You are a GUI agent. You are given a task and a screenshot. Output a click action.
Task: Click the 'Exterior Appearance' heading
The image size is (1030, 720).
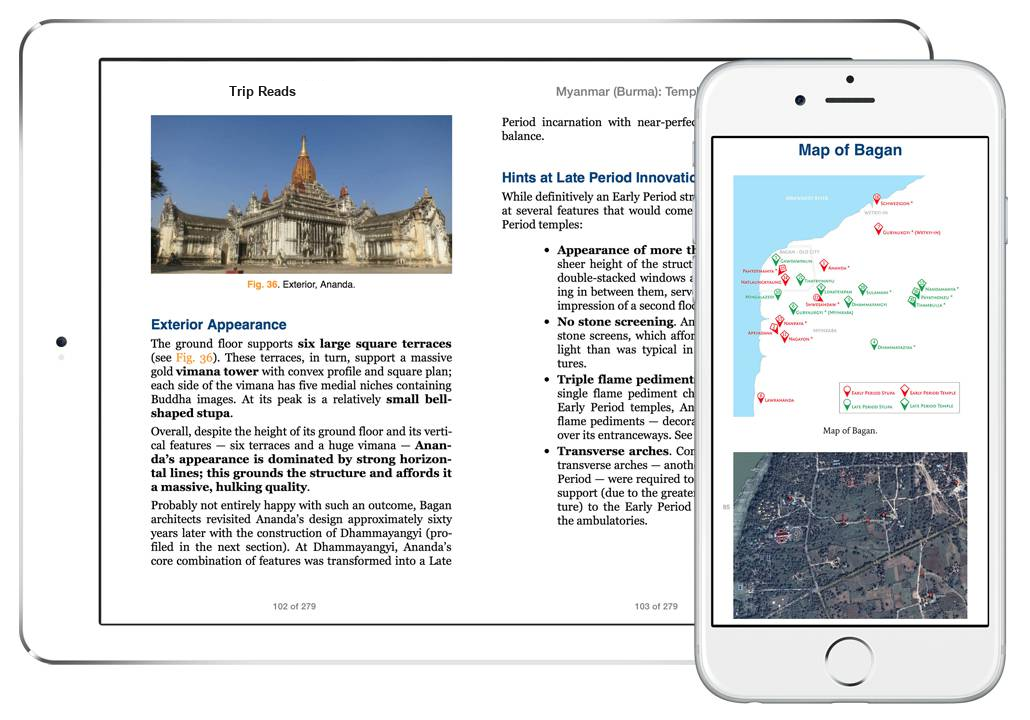point(219,325)
